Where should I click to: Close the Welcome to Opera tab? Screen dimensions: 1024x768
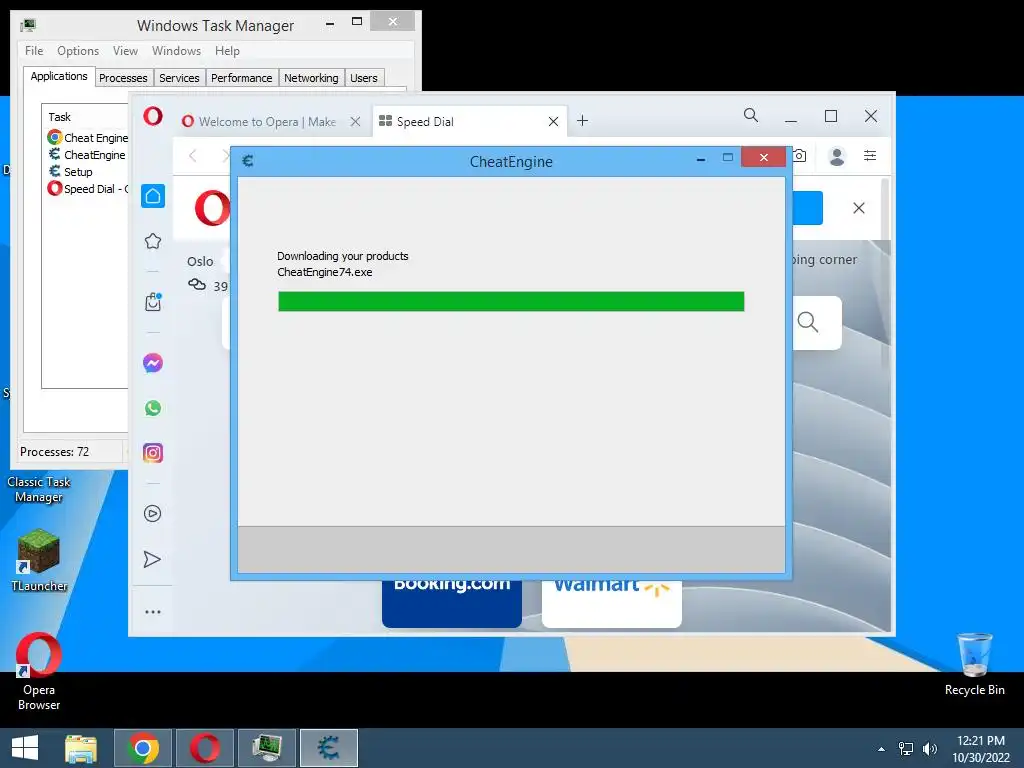[355, 121]
